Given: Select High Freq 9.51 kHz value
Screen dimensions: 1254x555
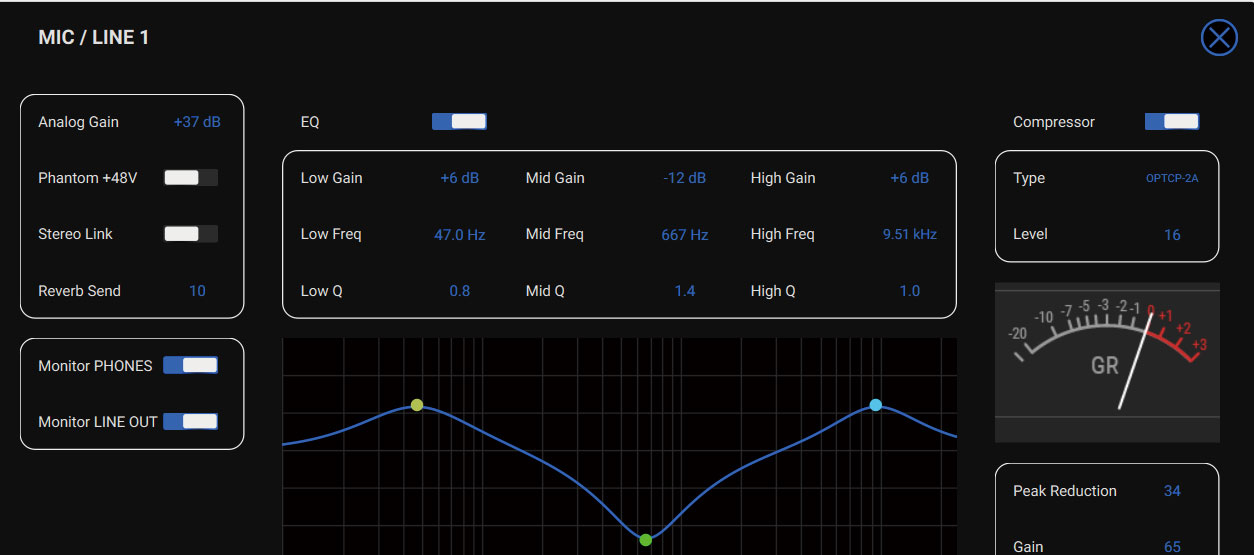Looking at the screenshot, I should 909,235.
